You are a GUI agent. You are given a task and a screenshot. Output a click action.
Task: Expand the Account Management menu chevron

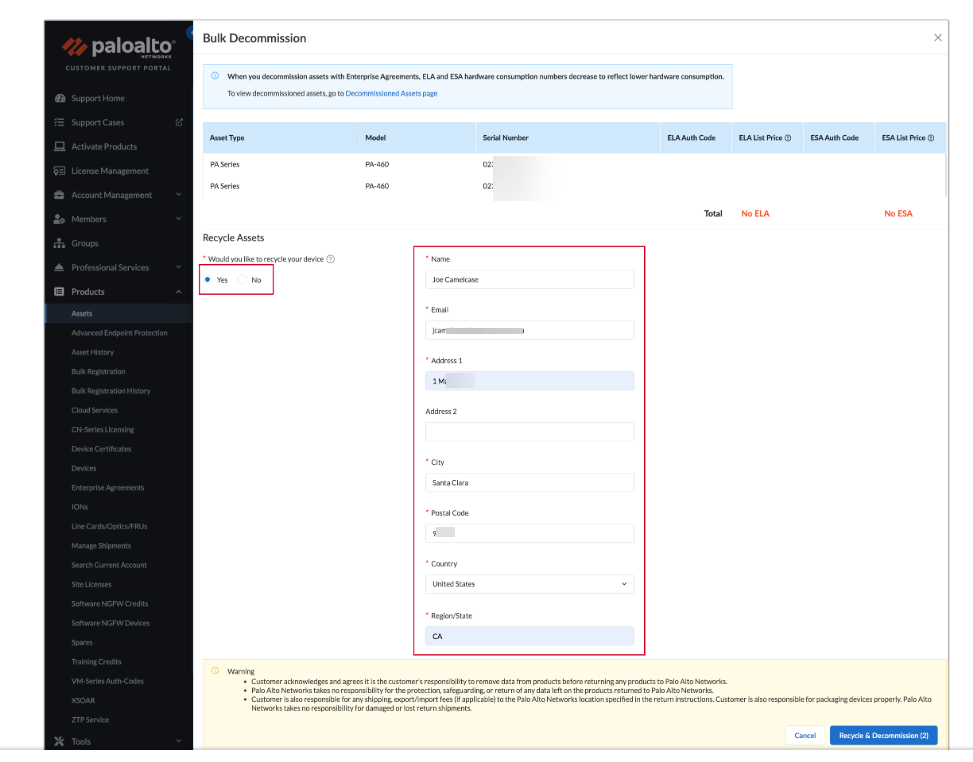tap(179, 195)
